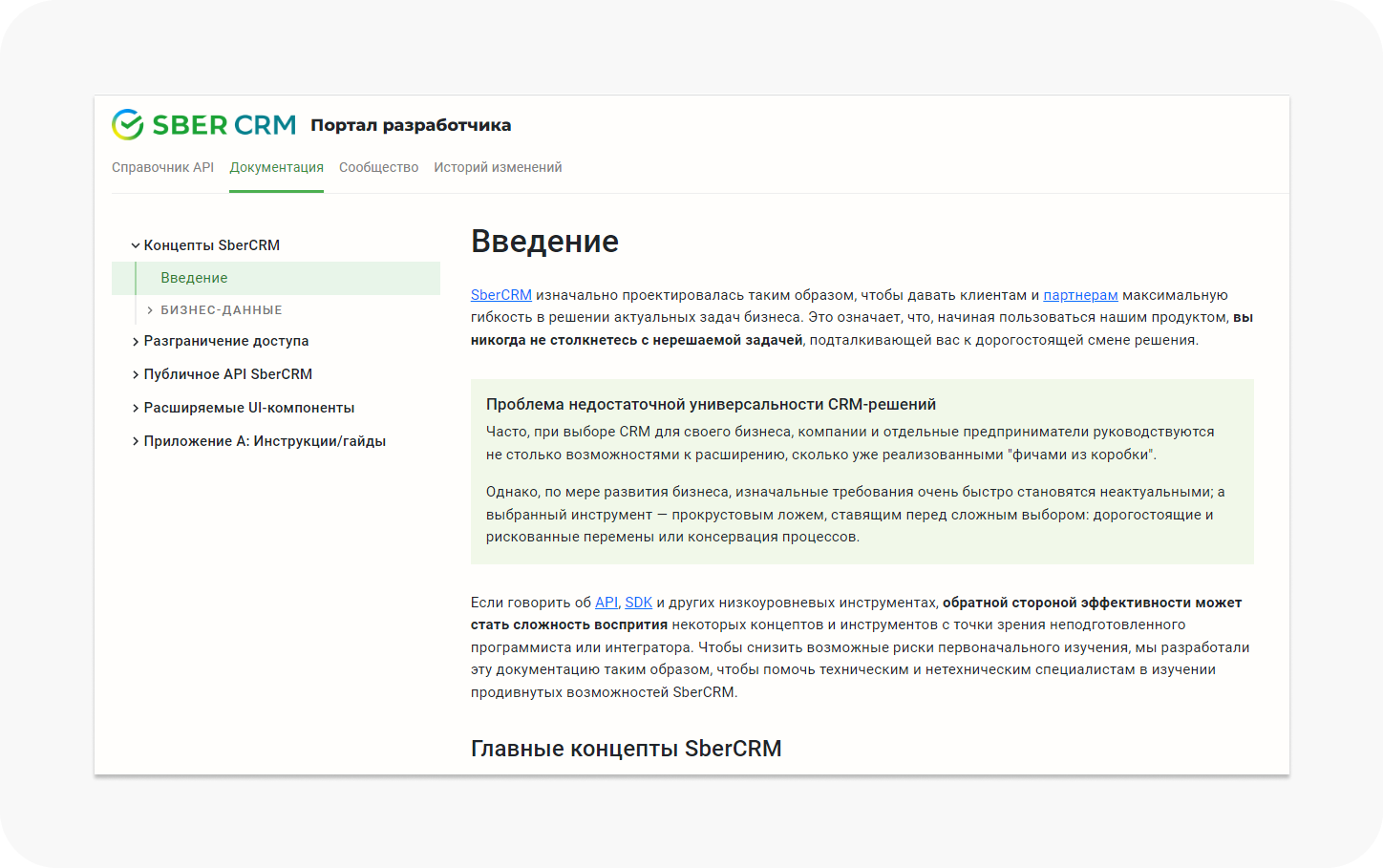This screenshot has height=868, width=1383.
Task: Go to the История изменений tab
Action: (498, 167)
